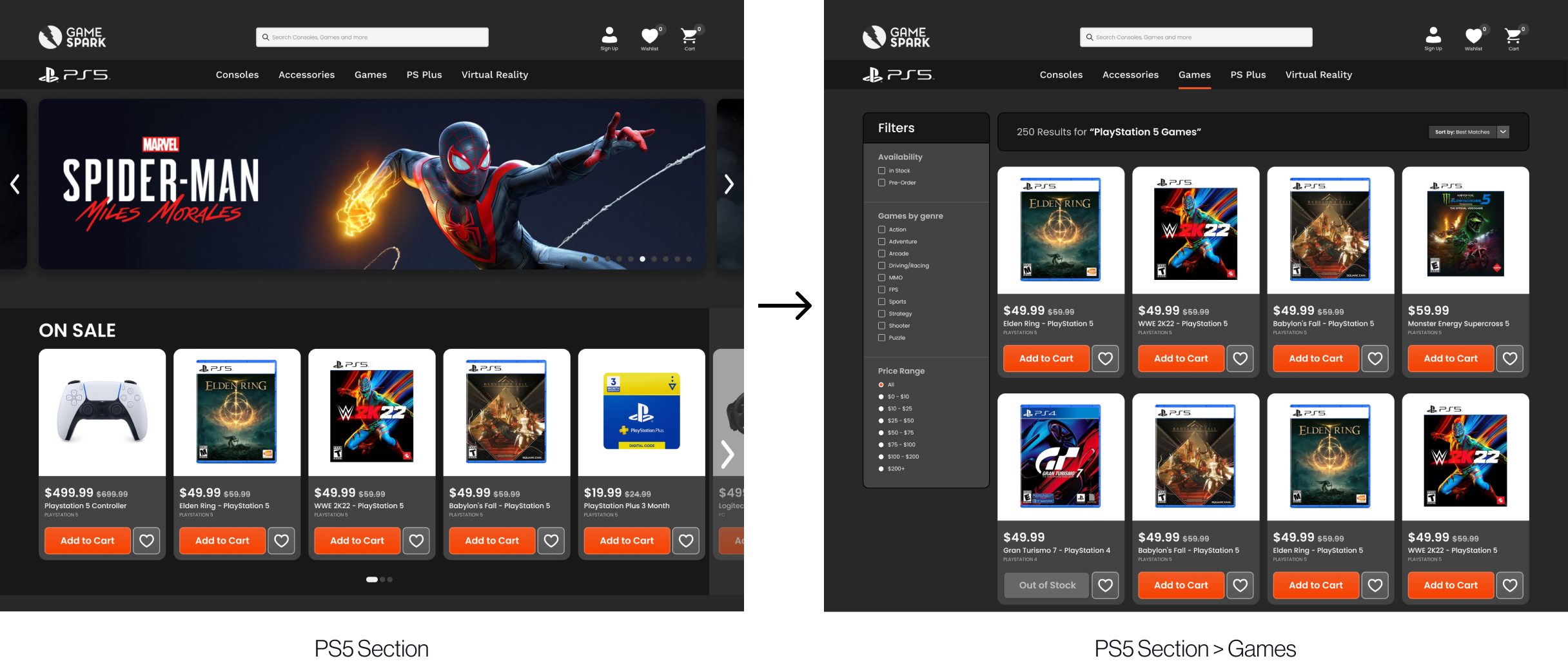Viewport: 1568px width, 663px height.
Task: Click Sign Up icon in PS5 Section screen
Action: click(x=609, y=38)
